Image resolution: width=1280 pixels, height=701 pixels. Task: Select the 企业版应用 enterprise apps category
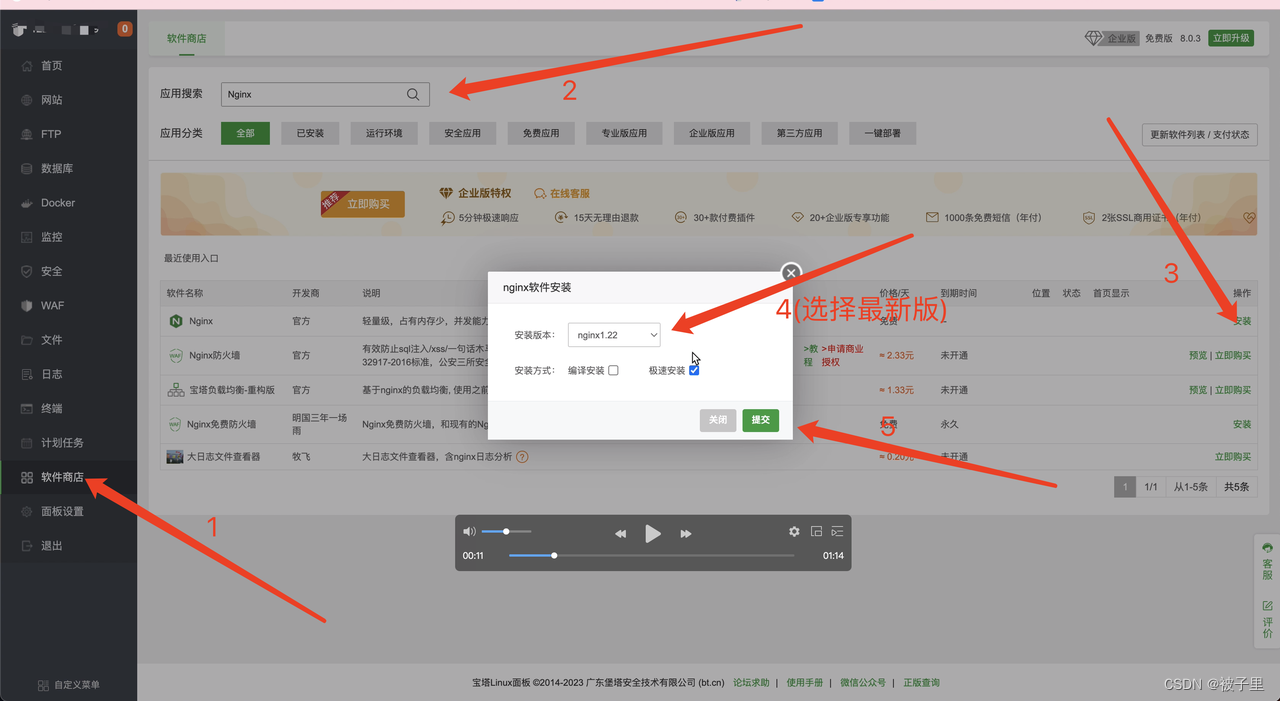712,133
